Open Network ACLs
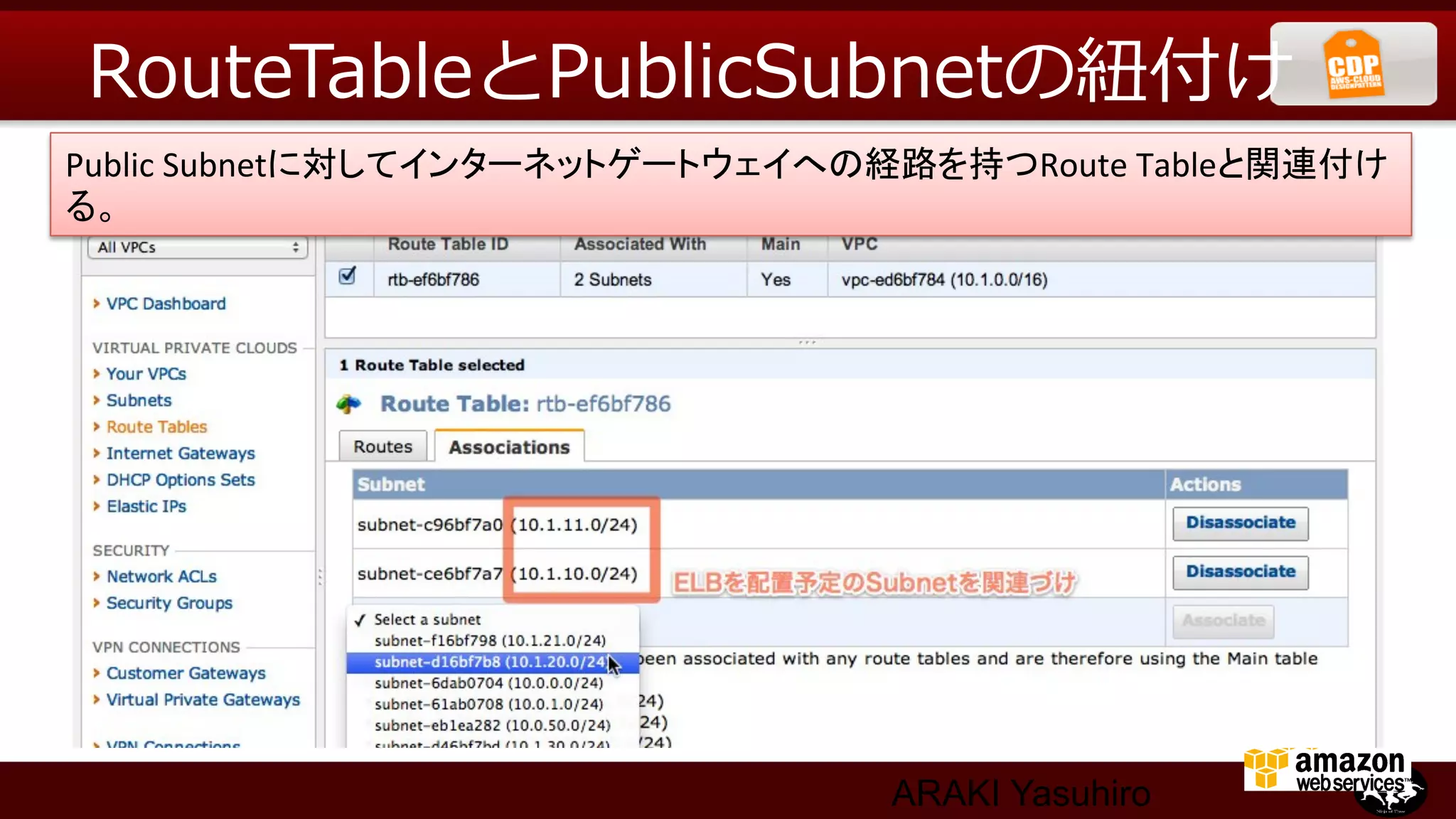Viewport: 1456px width, 819px height. click(161, 577)
